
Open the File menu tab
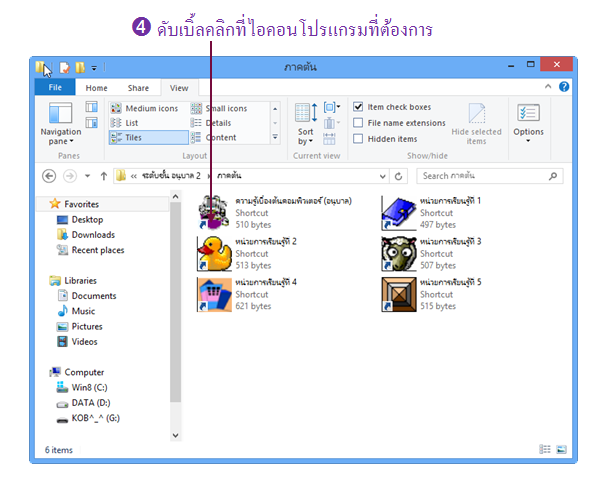click(x=55, y=88)
